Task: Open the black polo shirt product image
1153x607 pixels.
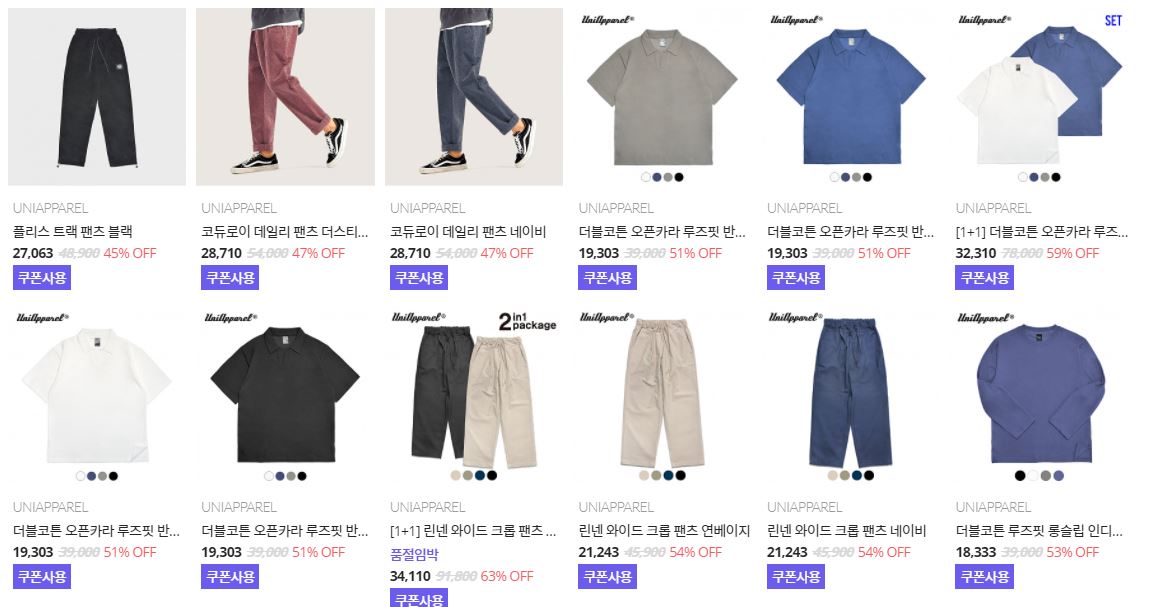Action: point(285,394)
